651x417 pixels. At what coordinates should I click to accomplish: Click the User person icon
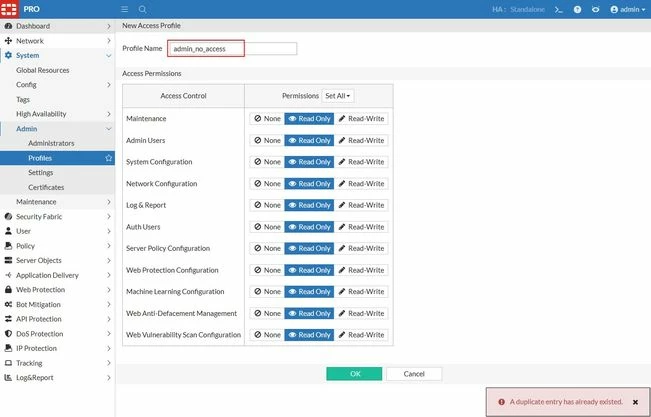(x=8, y=231)
